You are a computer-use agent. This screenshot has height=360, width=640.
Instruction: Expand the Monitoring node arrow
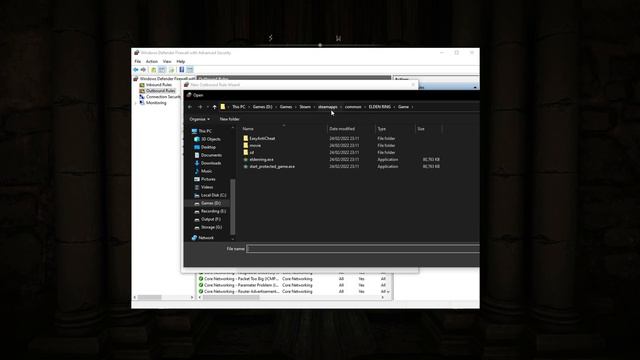click(136, 103)
